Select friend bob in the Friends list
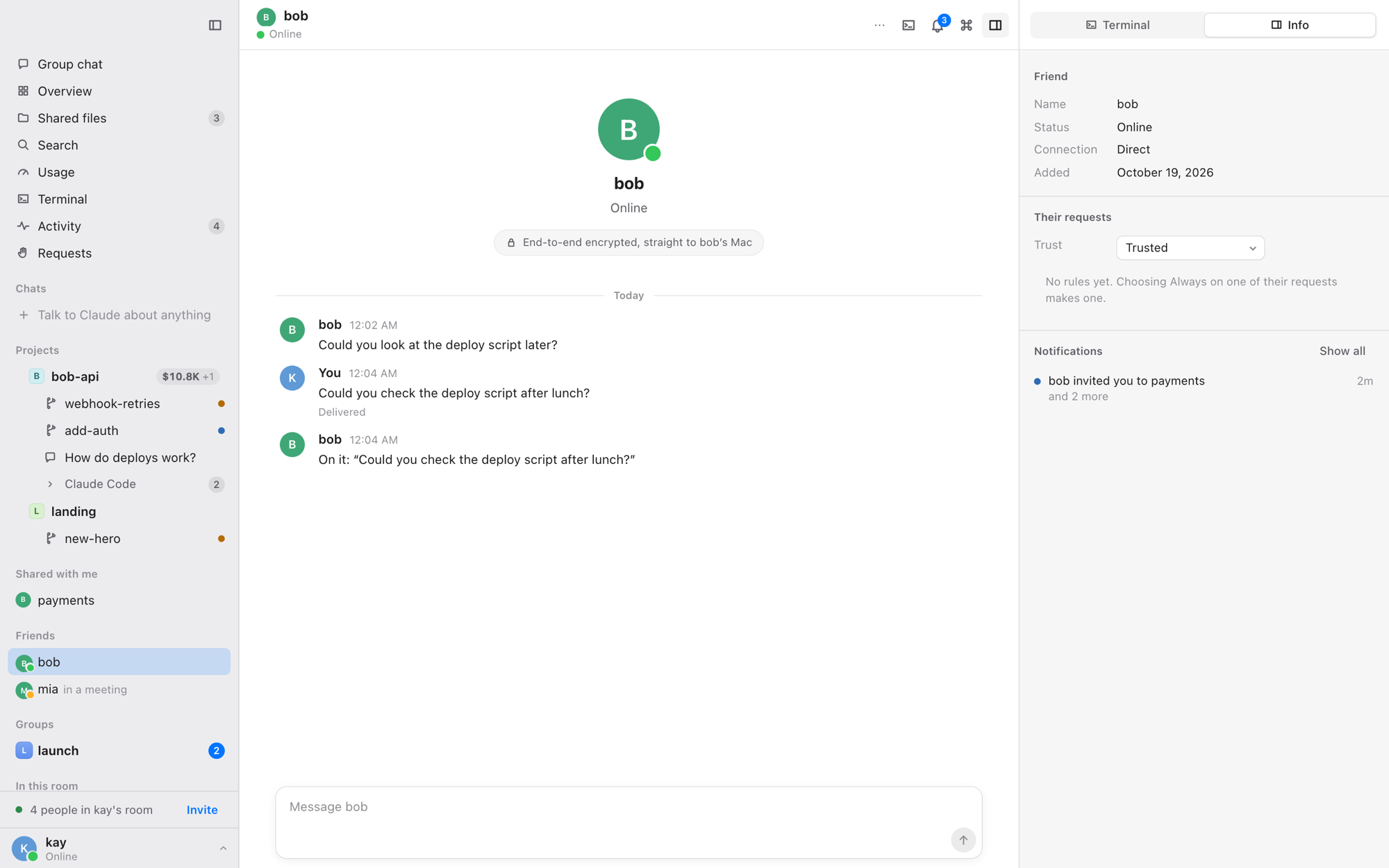1389x868 pixels. 119,662
